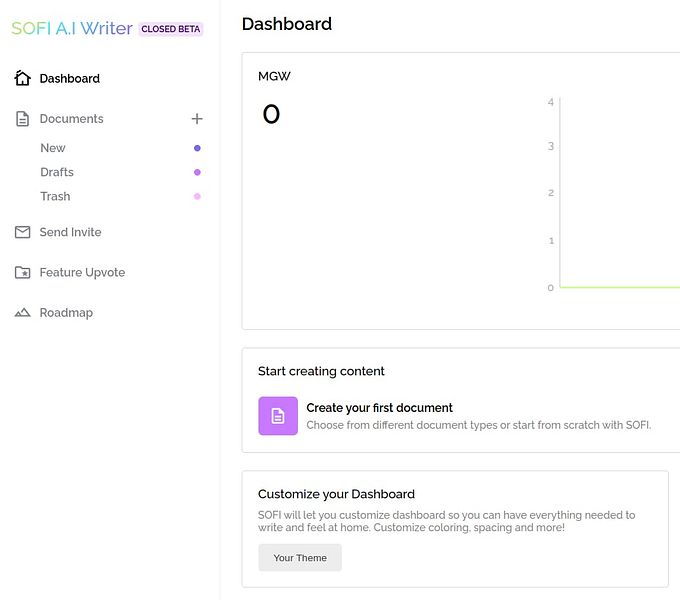View the Roadmap page
Image resolution: width=680 pixels, height=600 pixels.
tap(66, 313)
